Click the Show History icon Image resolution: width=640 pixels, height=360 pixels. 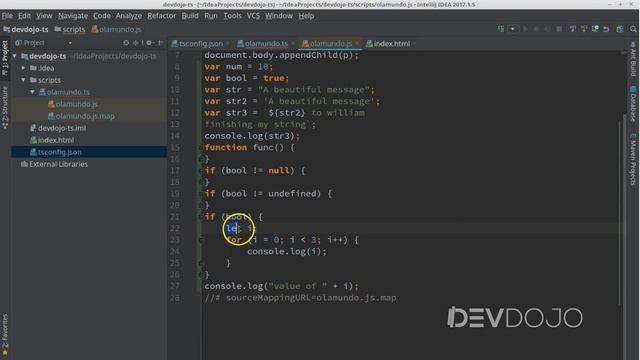coord(595,29)
